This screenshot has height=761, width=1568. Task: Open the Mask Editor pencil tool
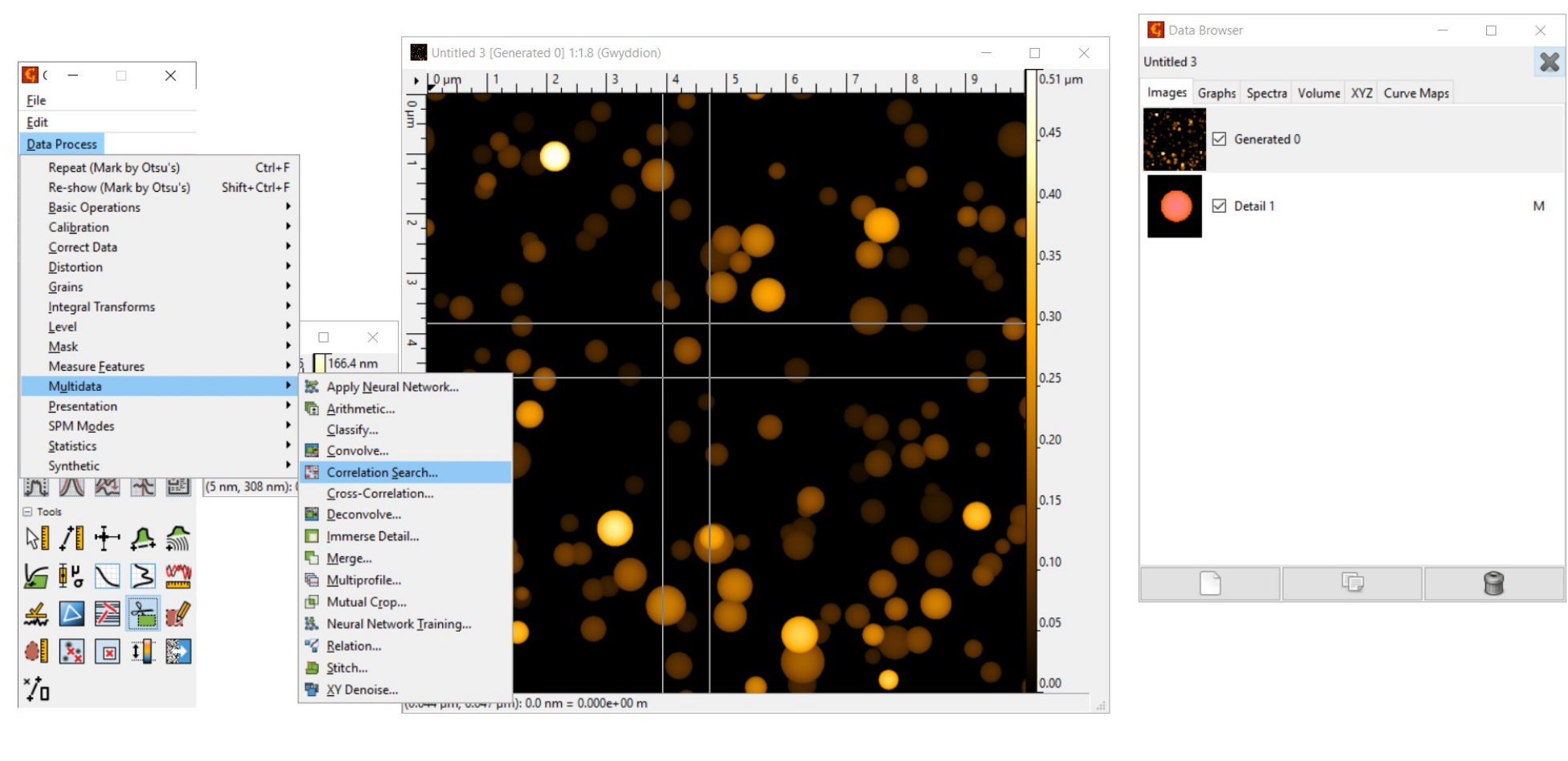pyautogui.click(x=178, y=614)
